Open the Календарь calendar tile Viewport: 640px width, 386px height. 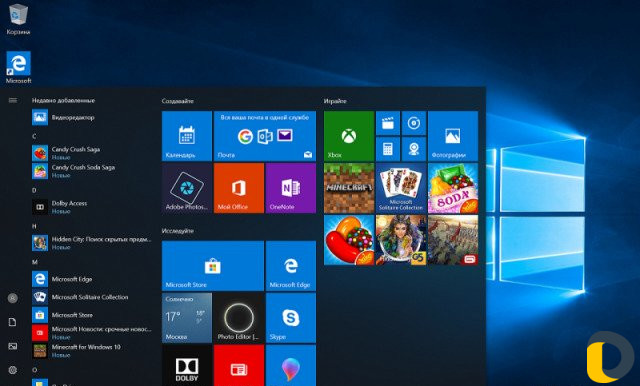click(x=187, y=136)
